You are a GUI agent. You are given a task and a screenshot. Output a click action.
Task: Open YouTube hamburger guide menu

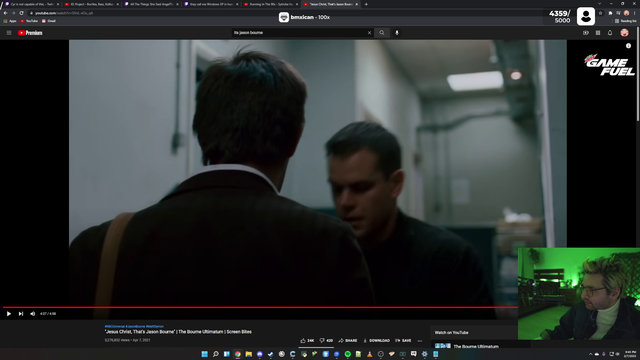point(9,33)
